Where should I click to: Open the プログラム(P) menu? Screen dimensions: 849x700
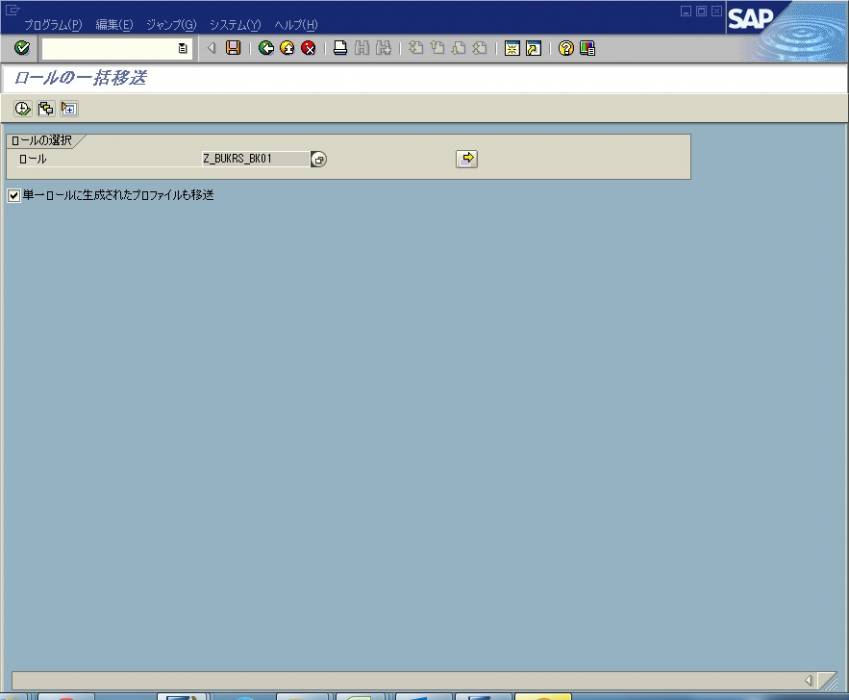pos(52,24)
